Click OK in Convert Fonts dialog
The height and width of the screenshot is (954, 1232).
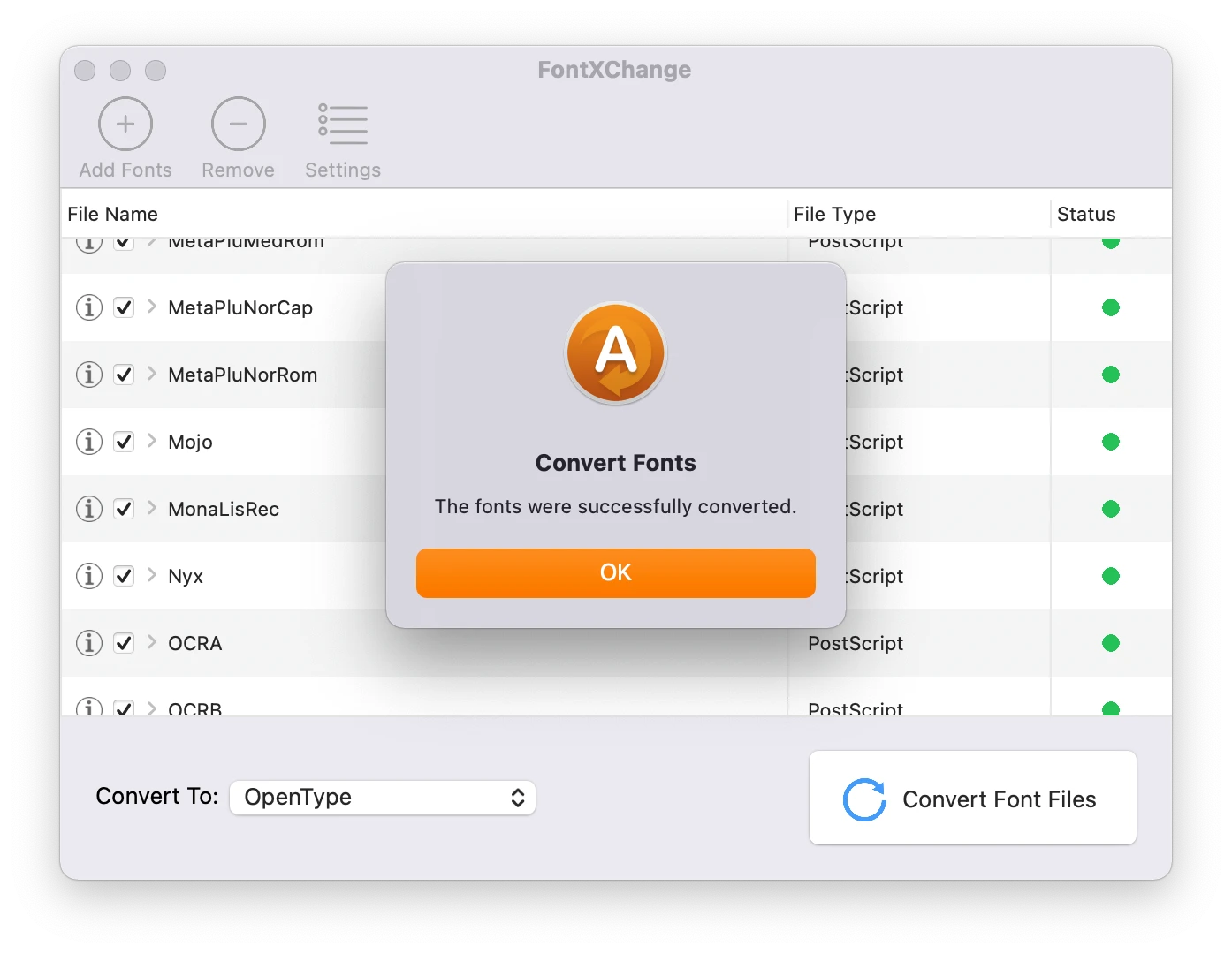click(616, 573)
